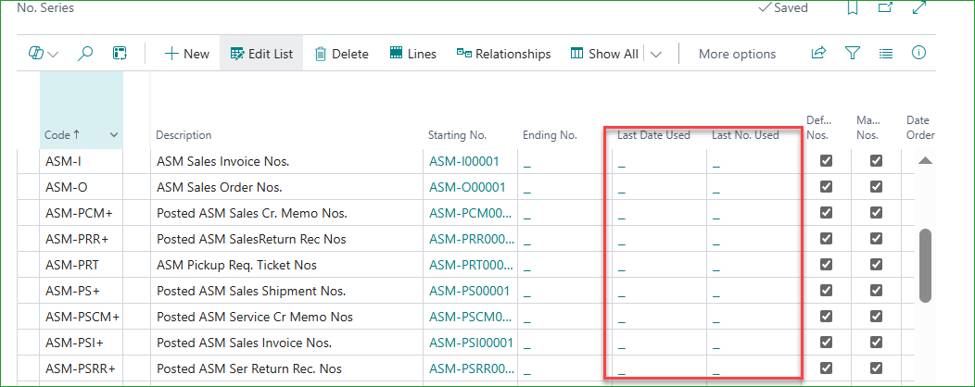Open page in new window icon
The image size is (975, 387).
885,8
